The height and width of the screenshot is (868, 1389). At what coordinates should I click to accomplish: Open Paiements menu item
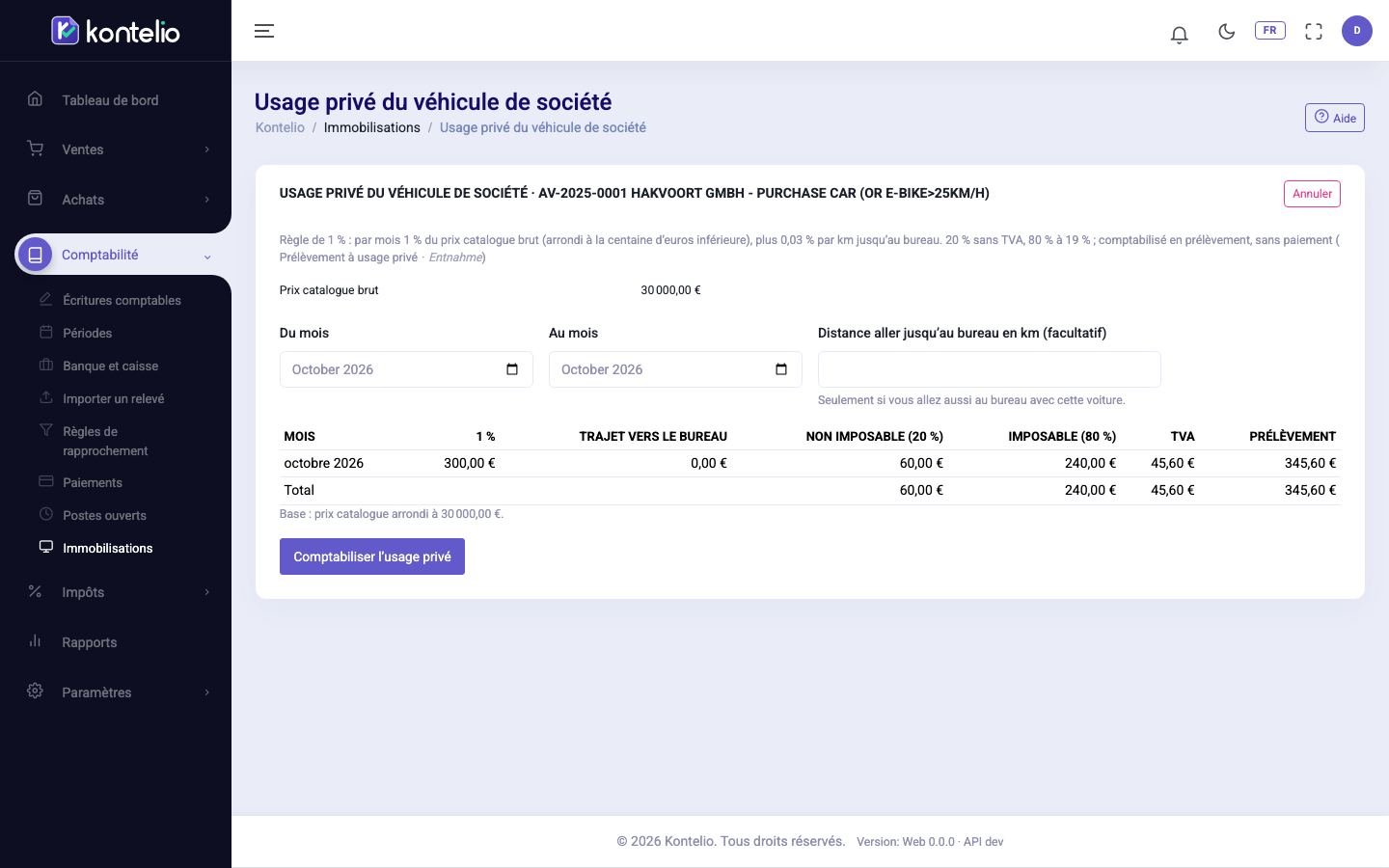[x=93, y=482]
